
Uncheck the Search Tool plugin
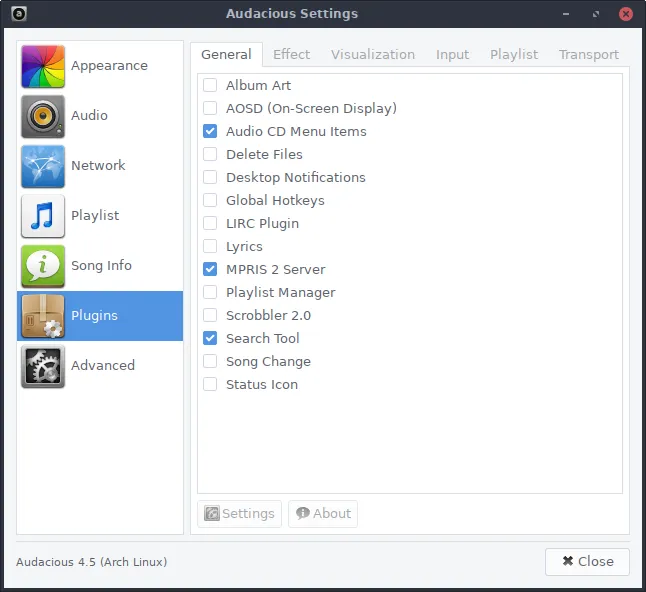[x=210, y=339]
